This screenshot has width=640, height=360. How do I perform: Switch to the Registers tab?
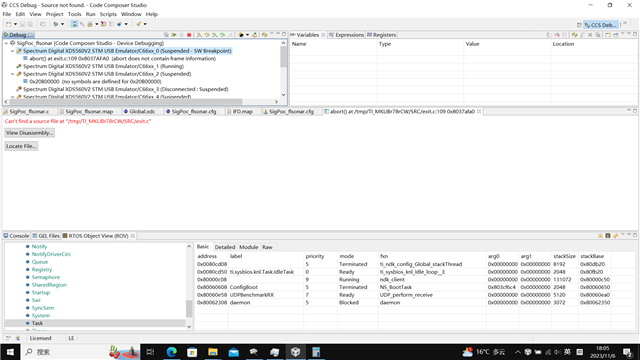[381, 35]
